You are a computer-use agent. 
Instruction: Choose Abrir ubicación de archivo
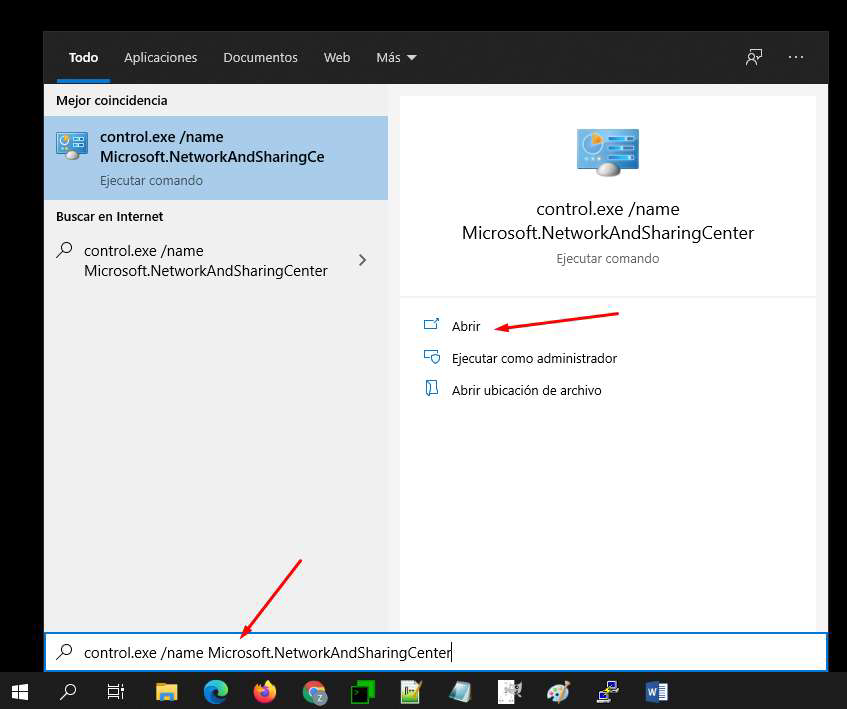[x=527, y=390]
